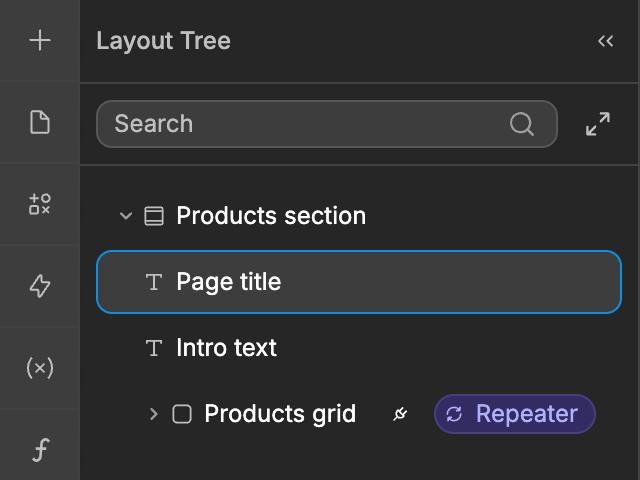Viewport: 640px width, 480px height.
Task: Open the formulas f icon in sidebar
Action: 41,449
